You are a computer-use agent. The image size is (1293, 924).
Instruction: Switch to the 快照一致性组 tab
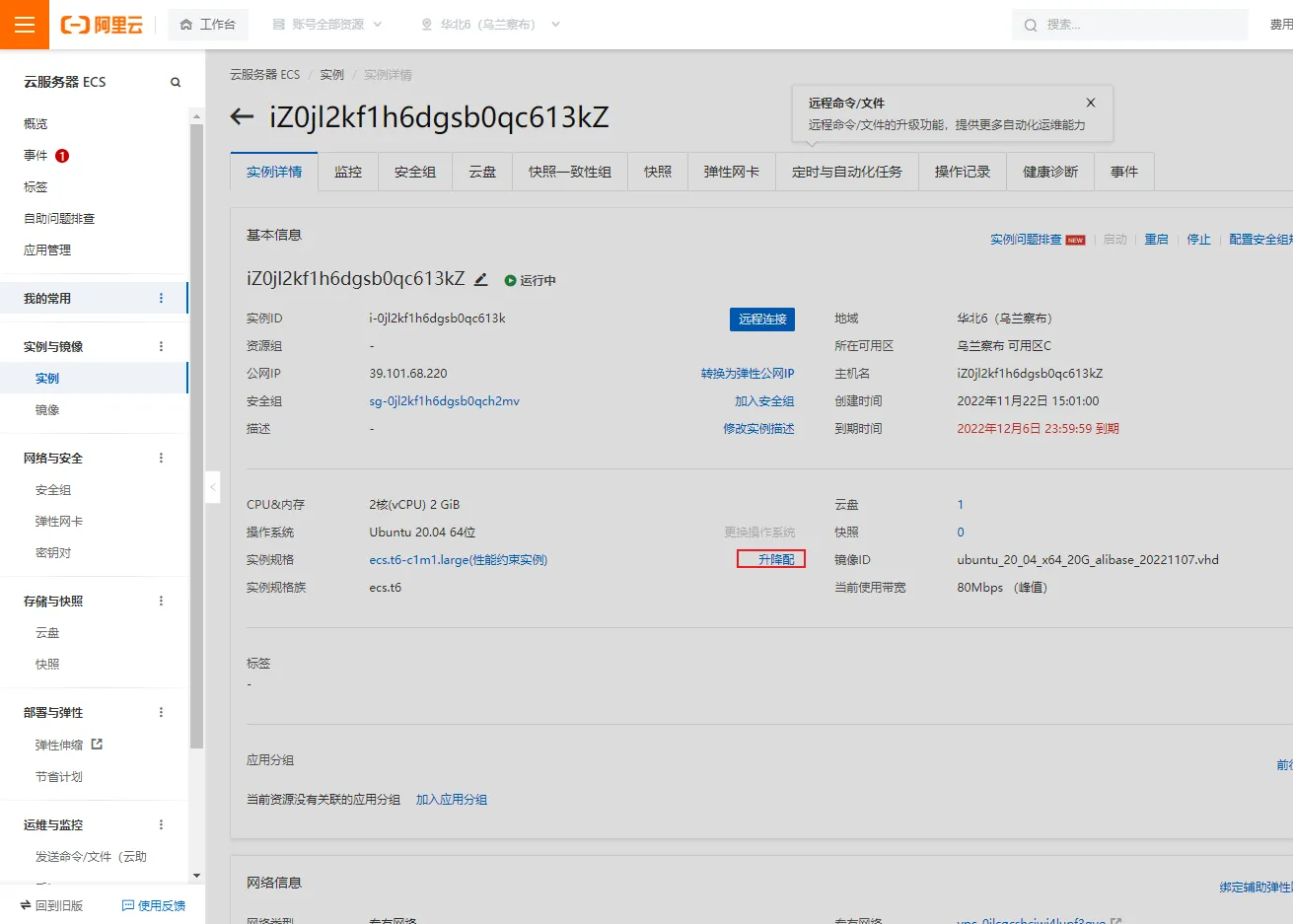[570, 172]
